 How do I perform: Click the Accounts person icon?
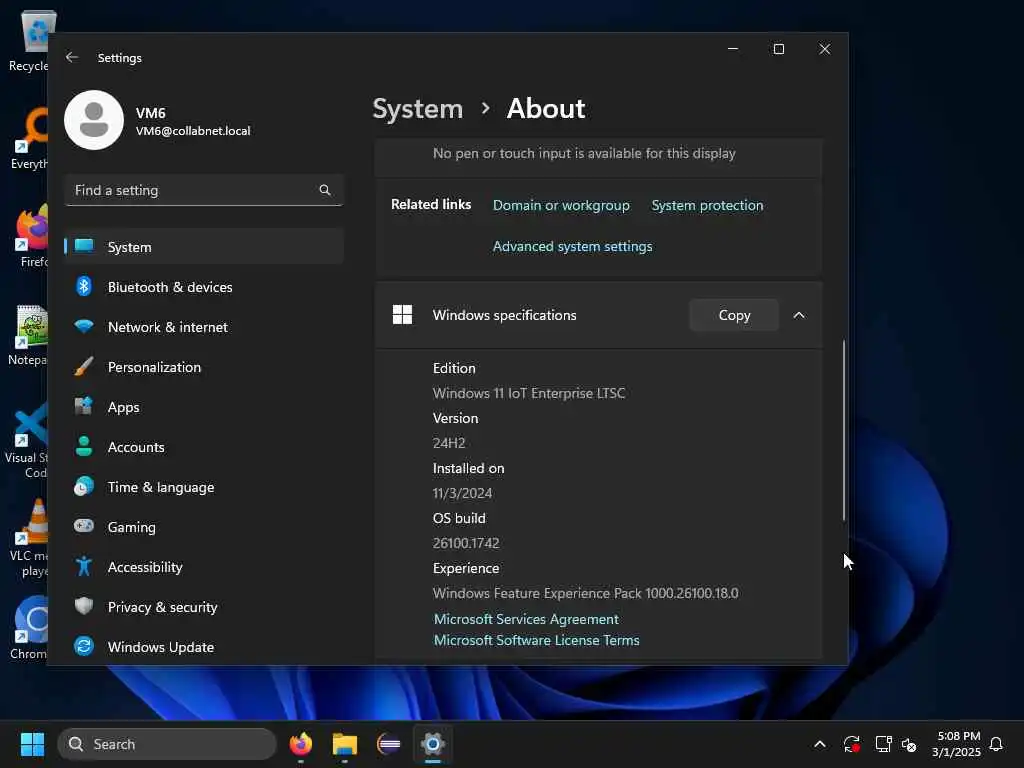click(x=84, y=447)
